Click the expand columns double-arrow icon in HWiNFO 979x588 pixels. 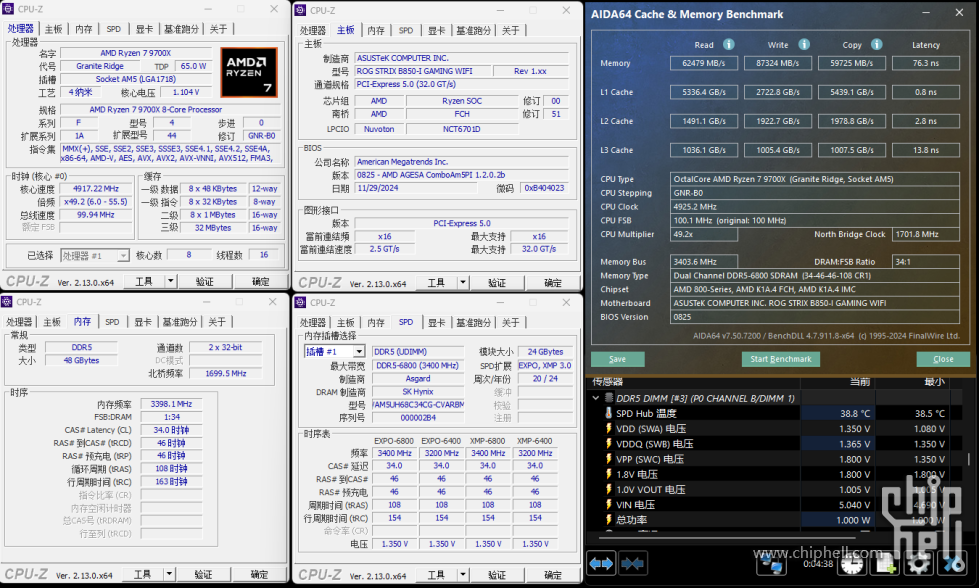601,564
